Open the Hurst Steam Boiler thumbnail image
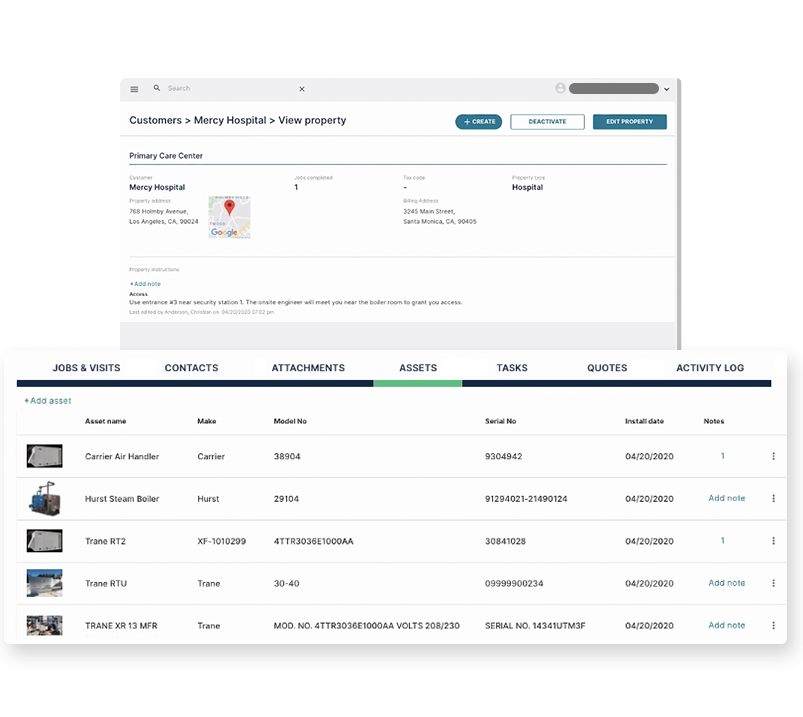The width and height of the screenshot is (803, 717). [44, 498]
